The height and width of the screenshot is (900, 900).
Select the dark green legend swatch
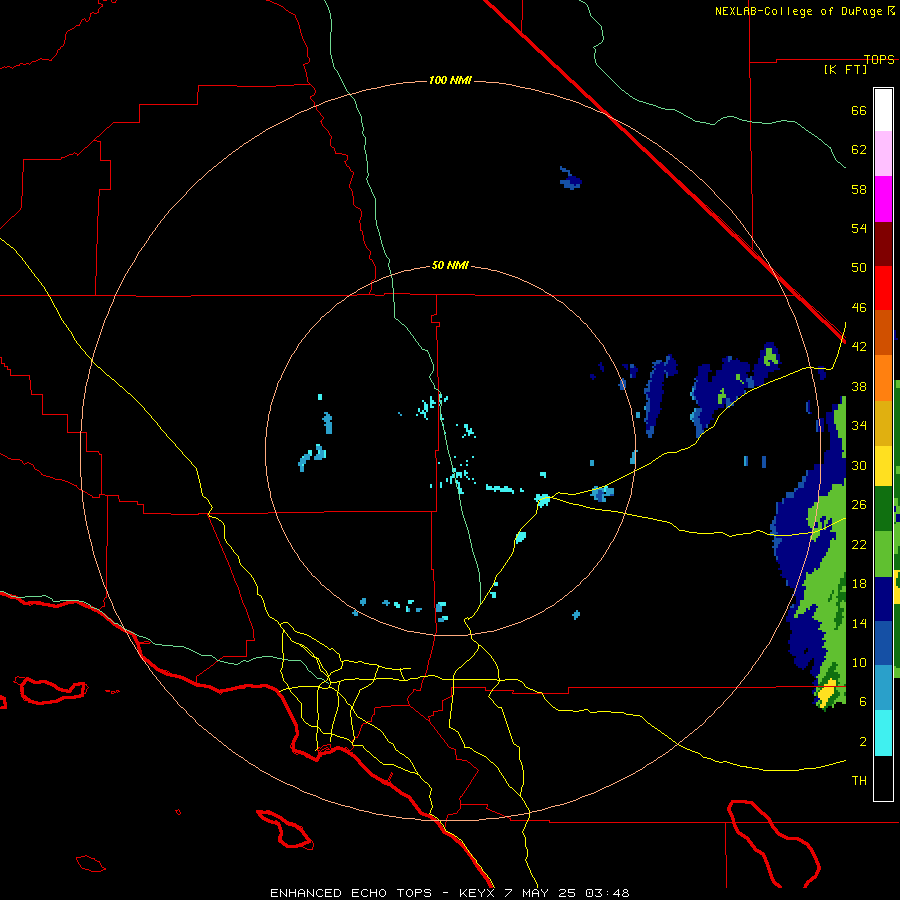(x=883, y=509)
